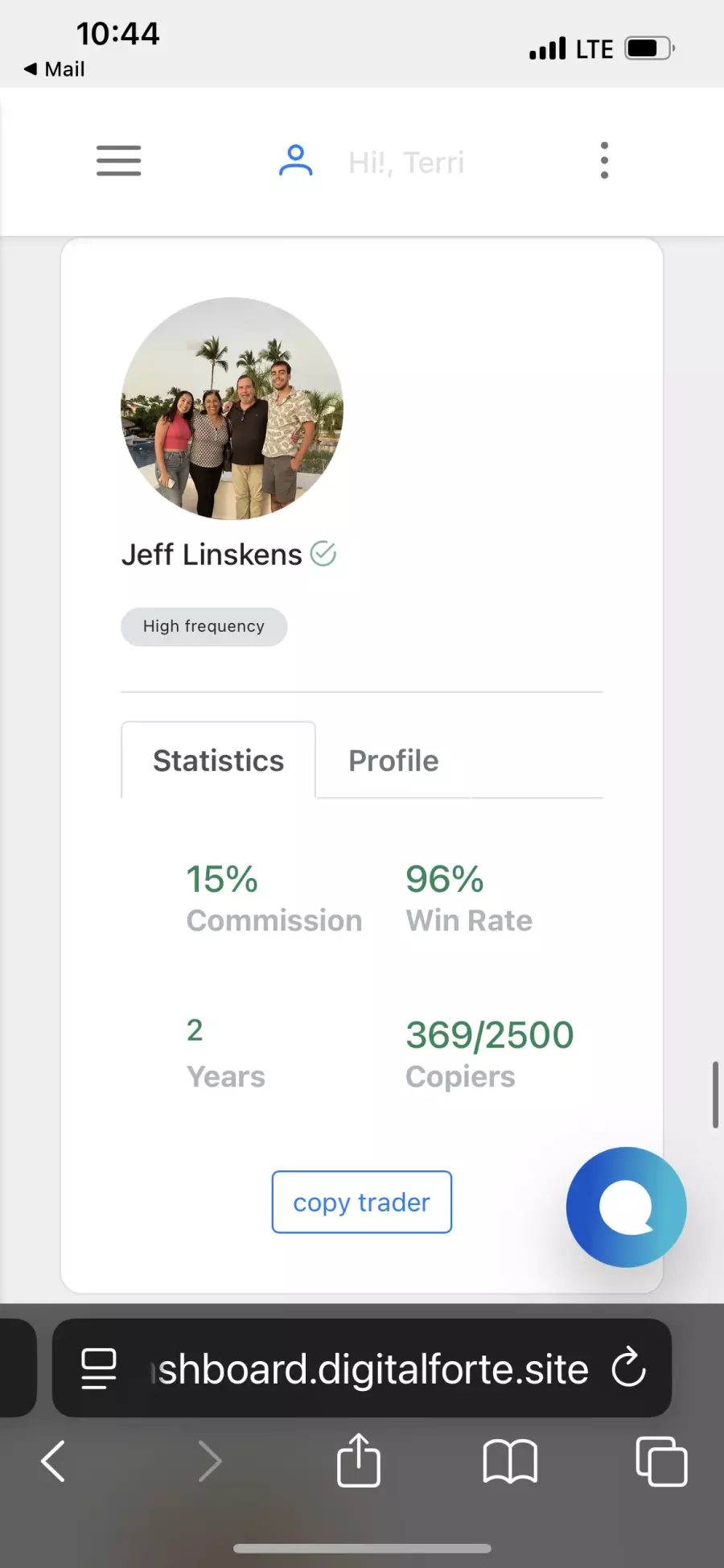Tap the Hi!, Terri greeting

406,163
